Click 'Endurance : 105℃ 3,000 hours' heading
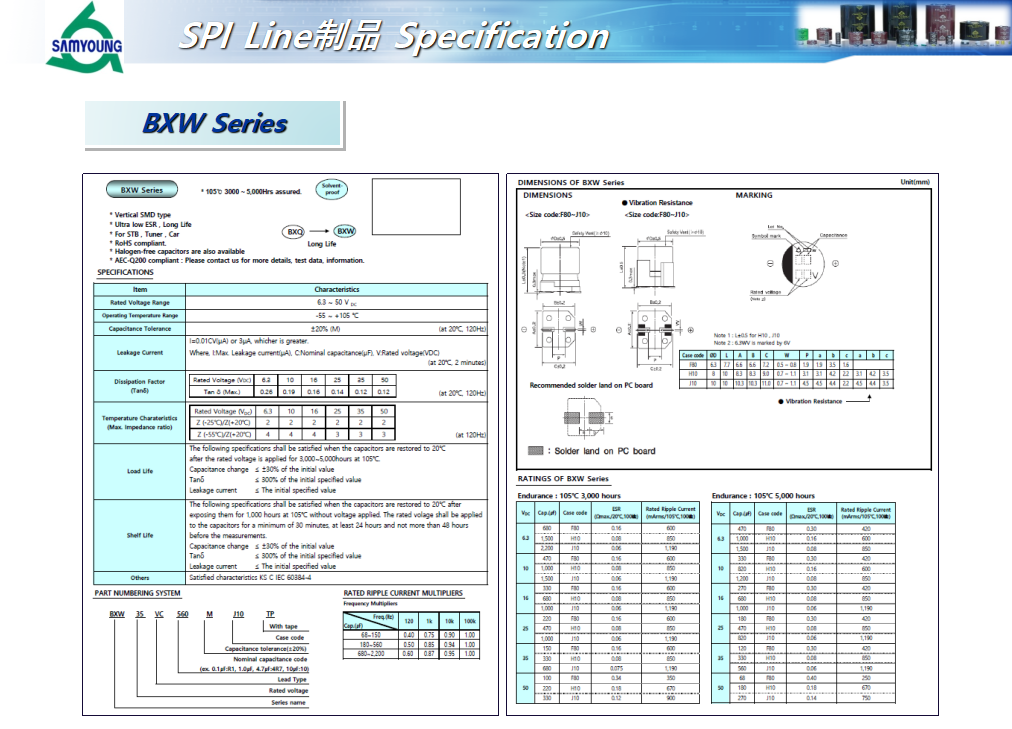Image resolution: width=1012 pixels, height=729 pixels. point(569,496)
